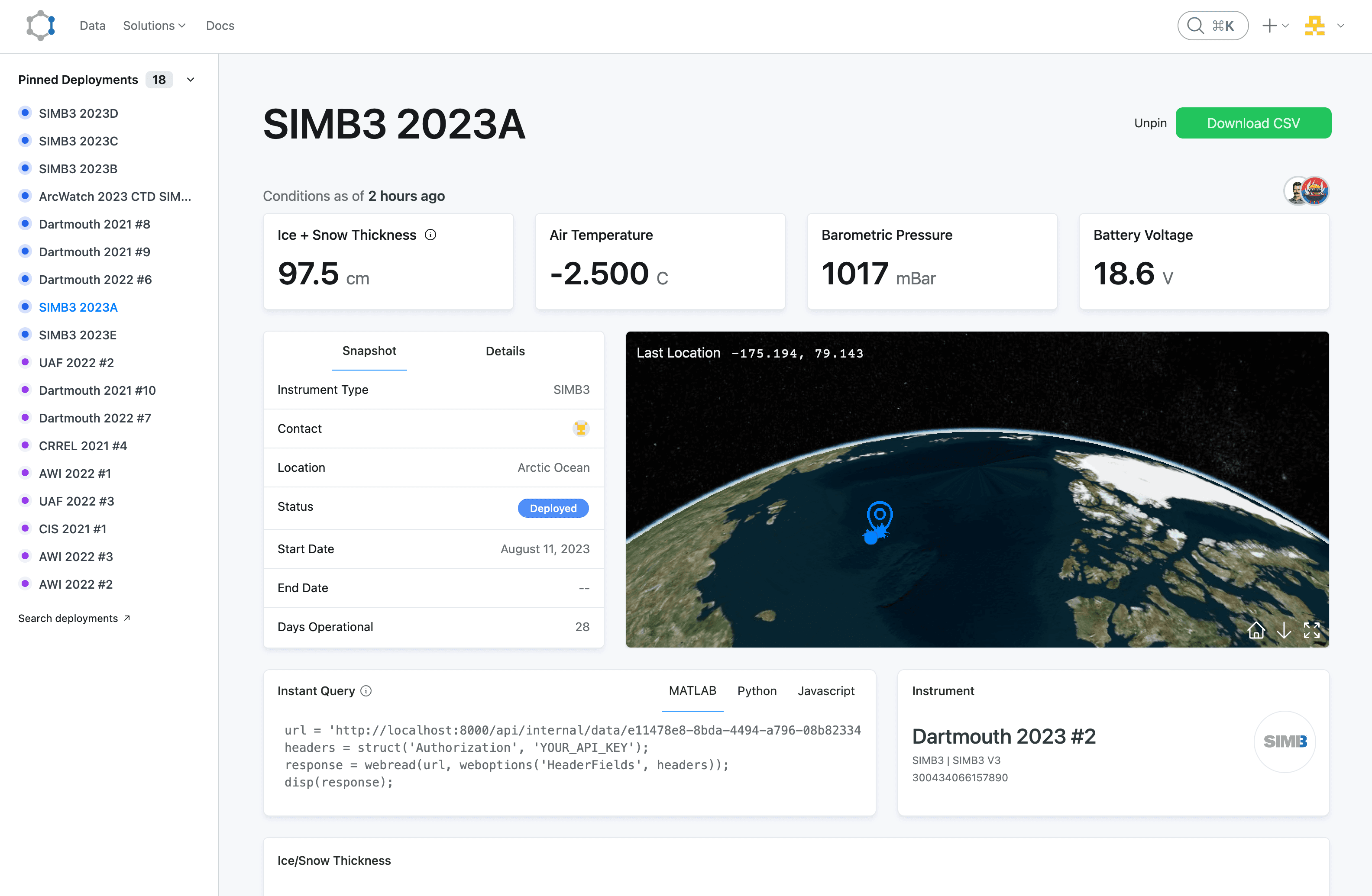Open the Docs nav item
1372x896 pixels.
pos(220,26)
